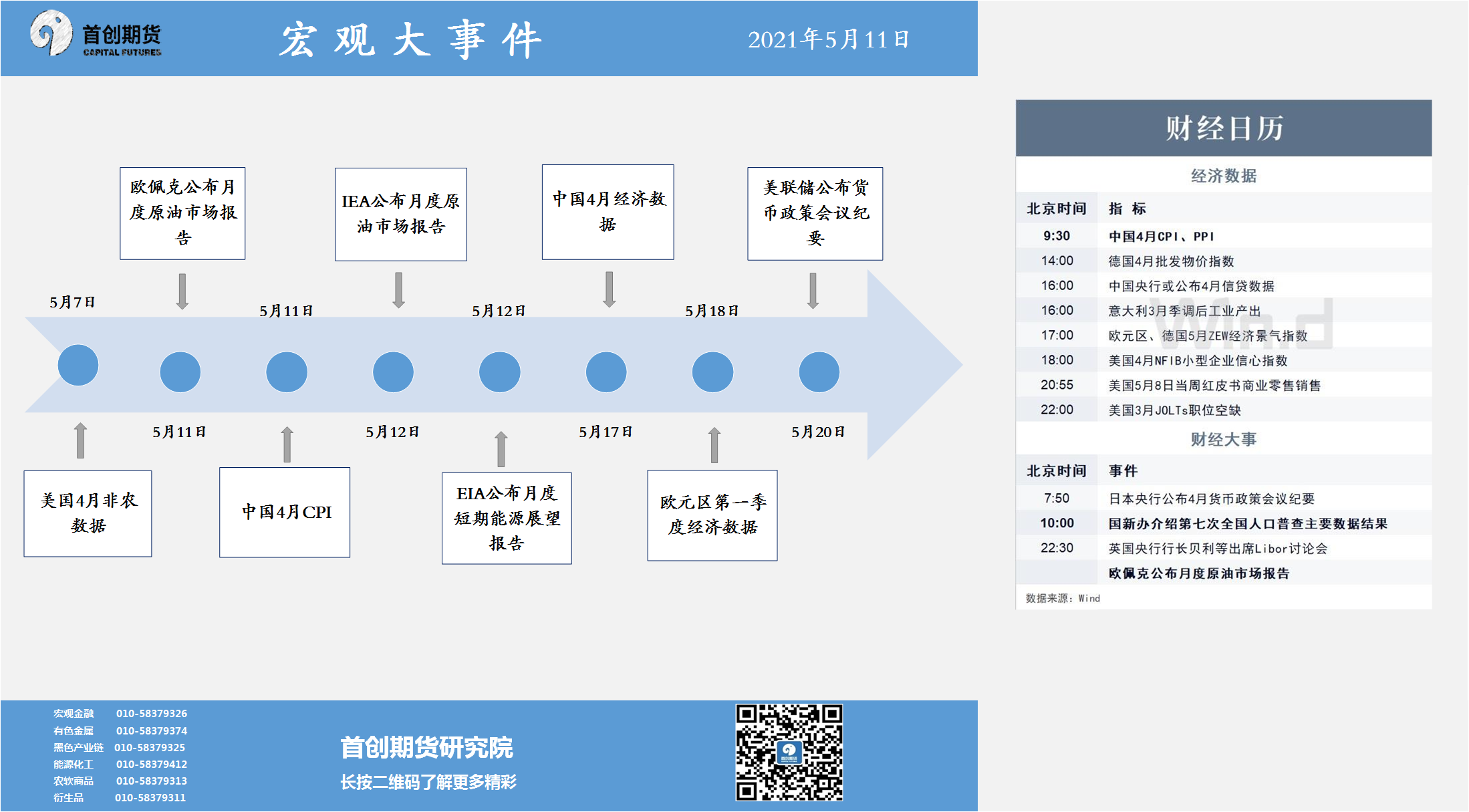Select the 欧佩克公布月度原油市场报告 calendar row
The width and height of the screenshot is (1469, 812).
point(1224,573)
